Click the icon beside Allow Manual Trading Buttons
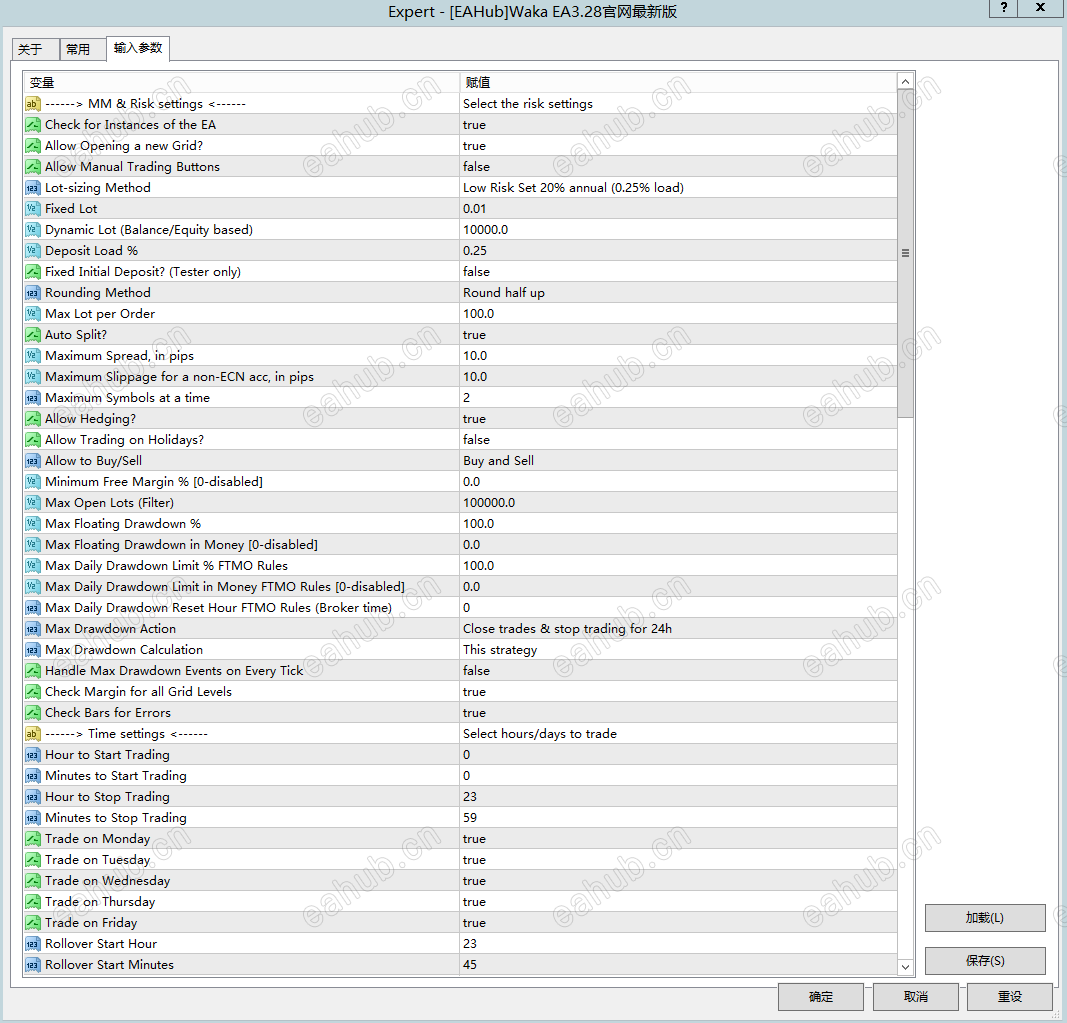 click(33, 167)
